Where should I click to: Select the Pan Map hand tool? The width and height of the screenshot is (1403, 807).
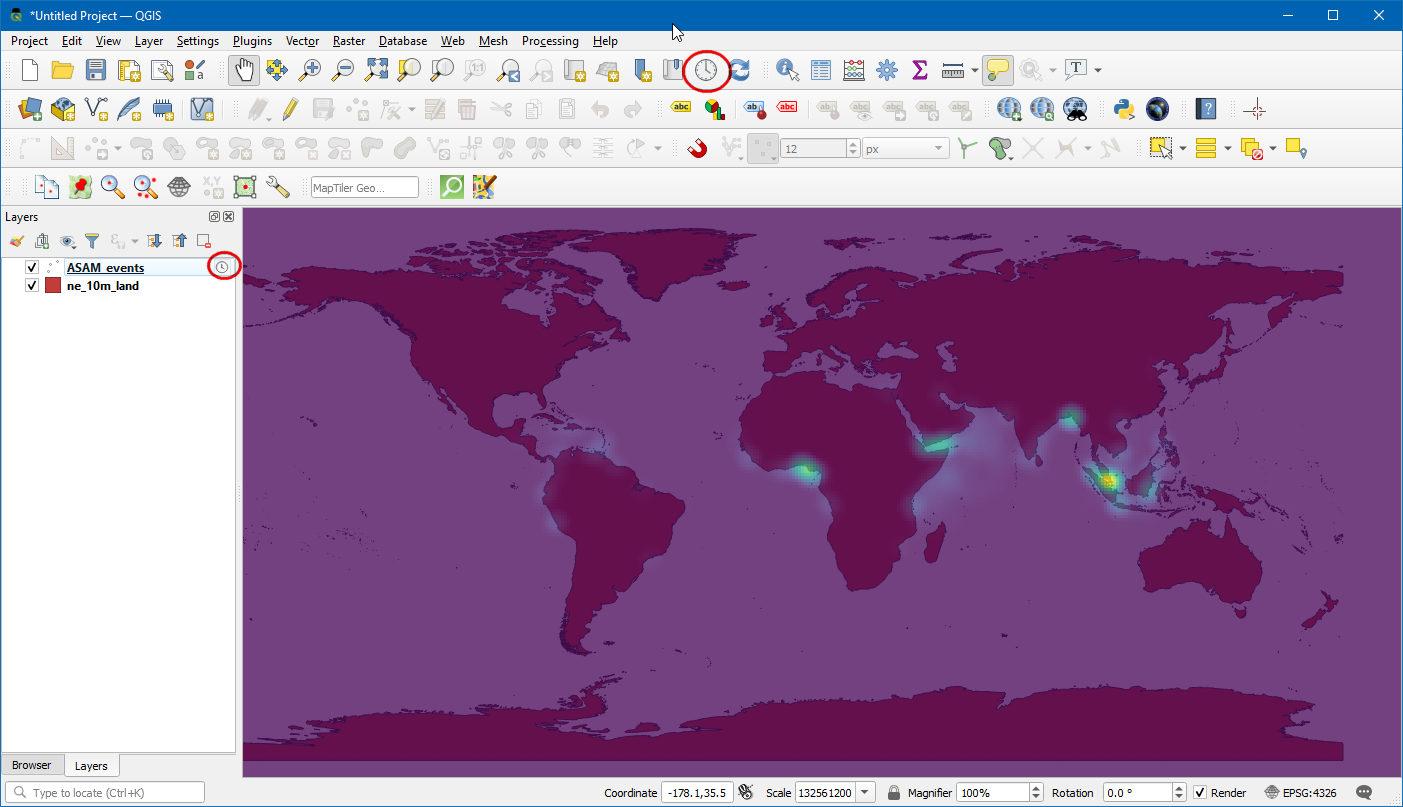[x=244, y=70]
